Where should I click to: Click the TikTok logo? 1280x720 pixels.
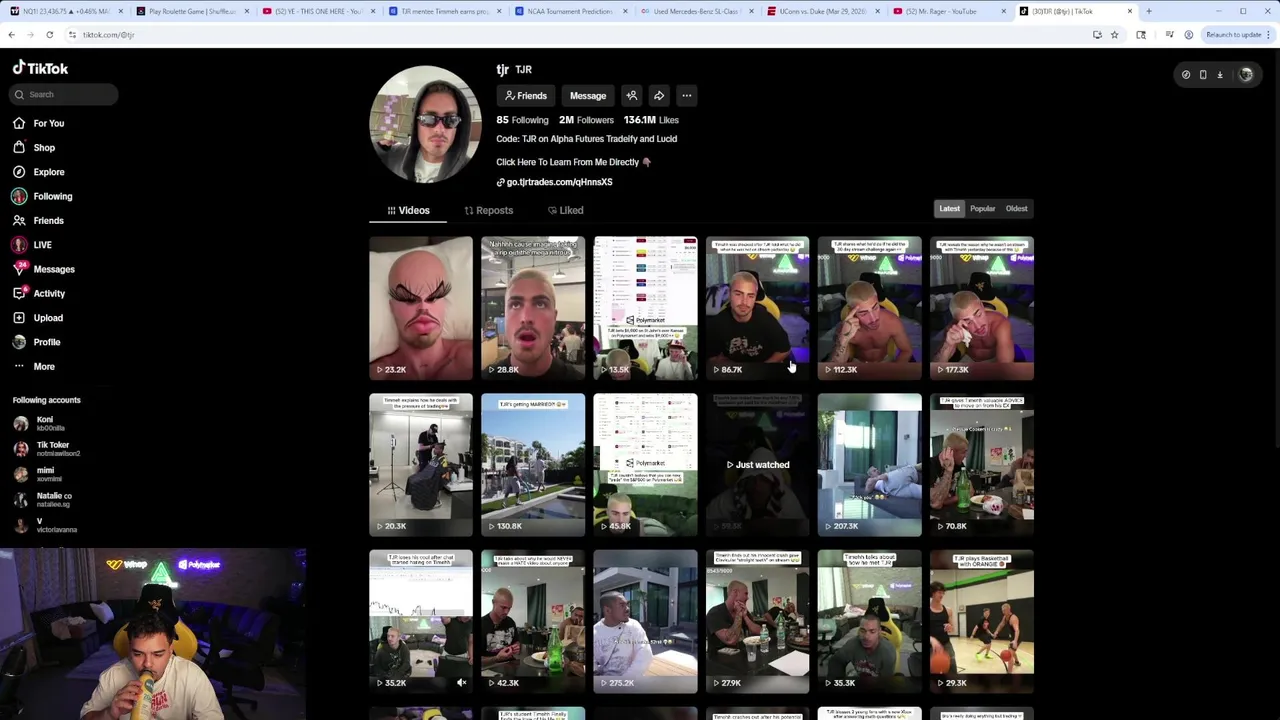tap(40, 68)
